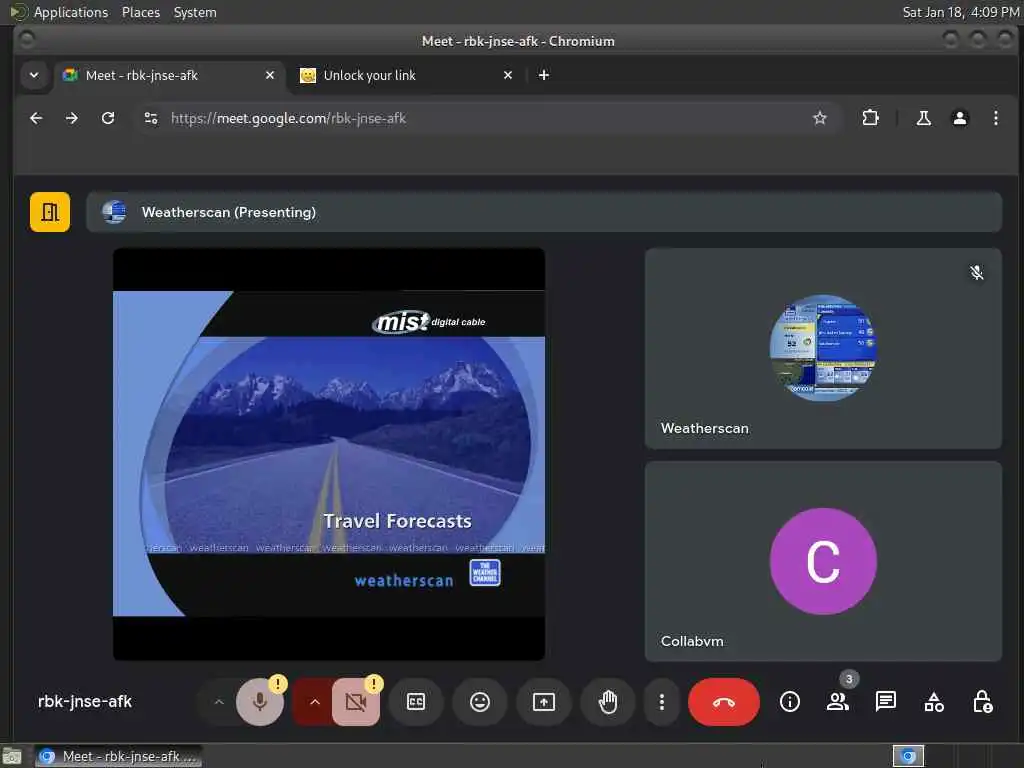
Task: Click the Collabvm name label
Action: (692, 641)
